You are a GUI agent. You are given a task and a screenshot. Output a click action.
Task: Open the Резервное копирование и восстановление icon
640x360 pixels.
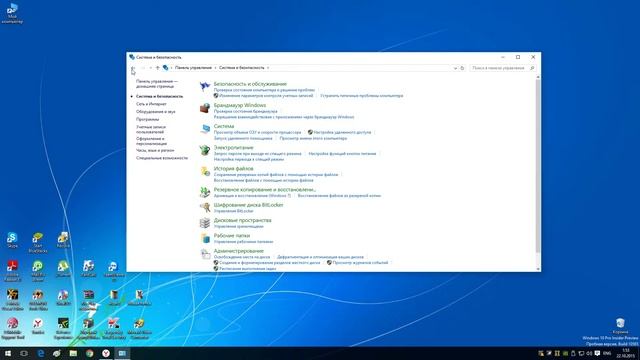pyautogui.click(x=204, y=192)
